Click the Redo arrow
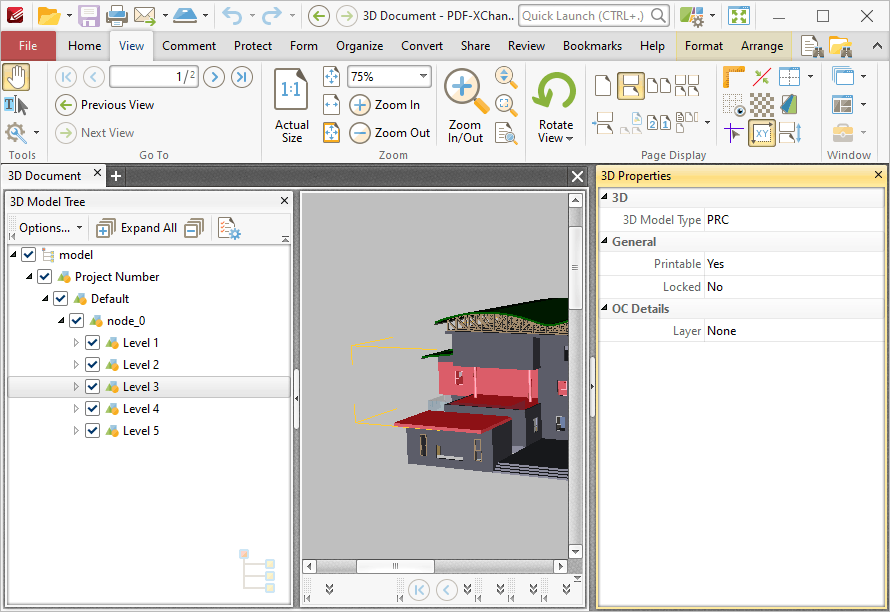The height and width of the screenshot is (612, 890). [271, 16]
